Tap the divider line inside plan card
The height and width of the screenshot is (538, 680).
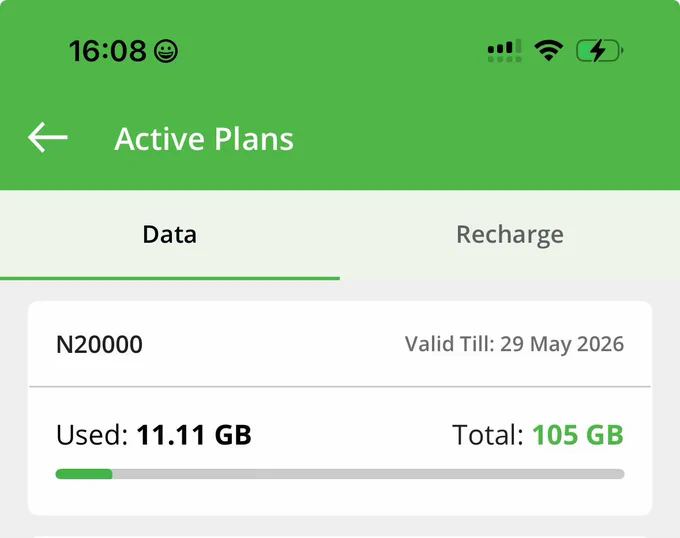click(340, 386)
